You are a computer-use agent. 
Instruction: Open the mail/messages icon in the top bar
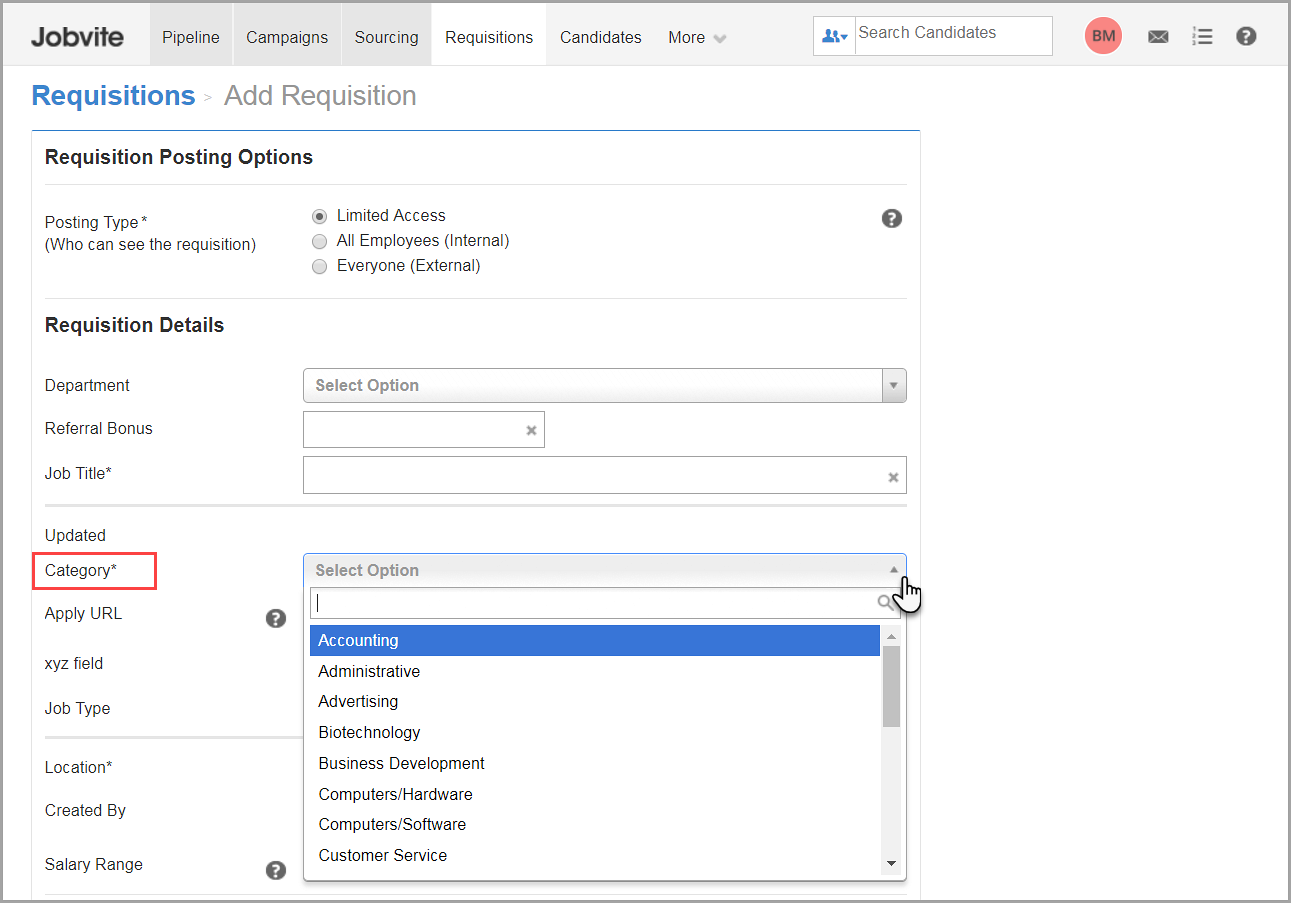coord(1158,36)
